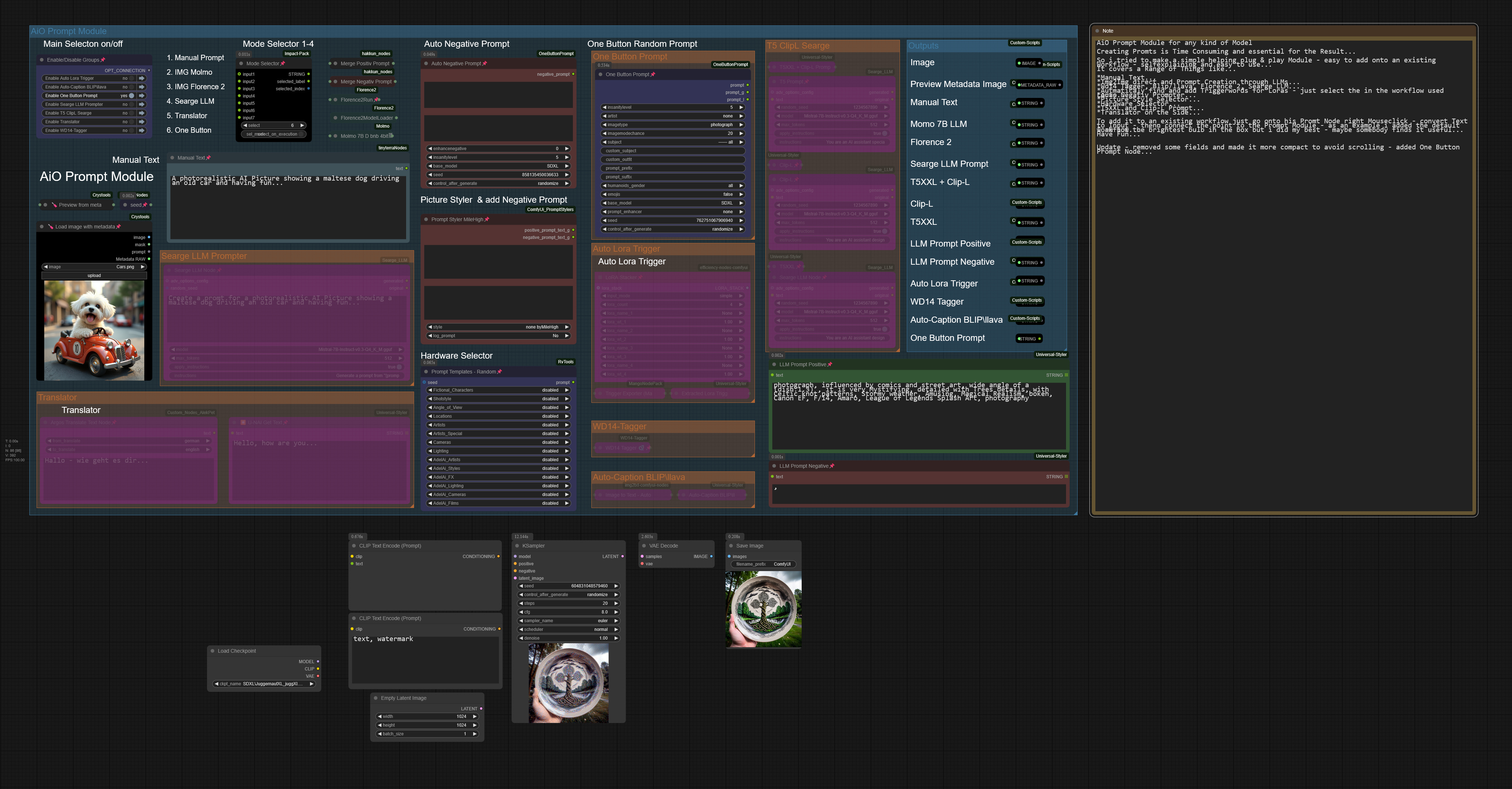This screenshot has height=789, width=1512.
Task: Click the refresh icon inside the WD14 Tagger node
Action: coord(641,447)
